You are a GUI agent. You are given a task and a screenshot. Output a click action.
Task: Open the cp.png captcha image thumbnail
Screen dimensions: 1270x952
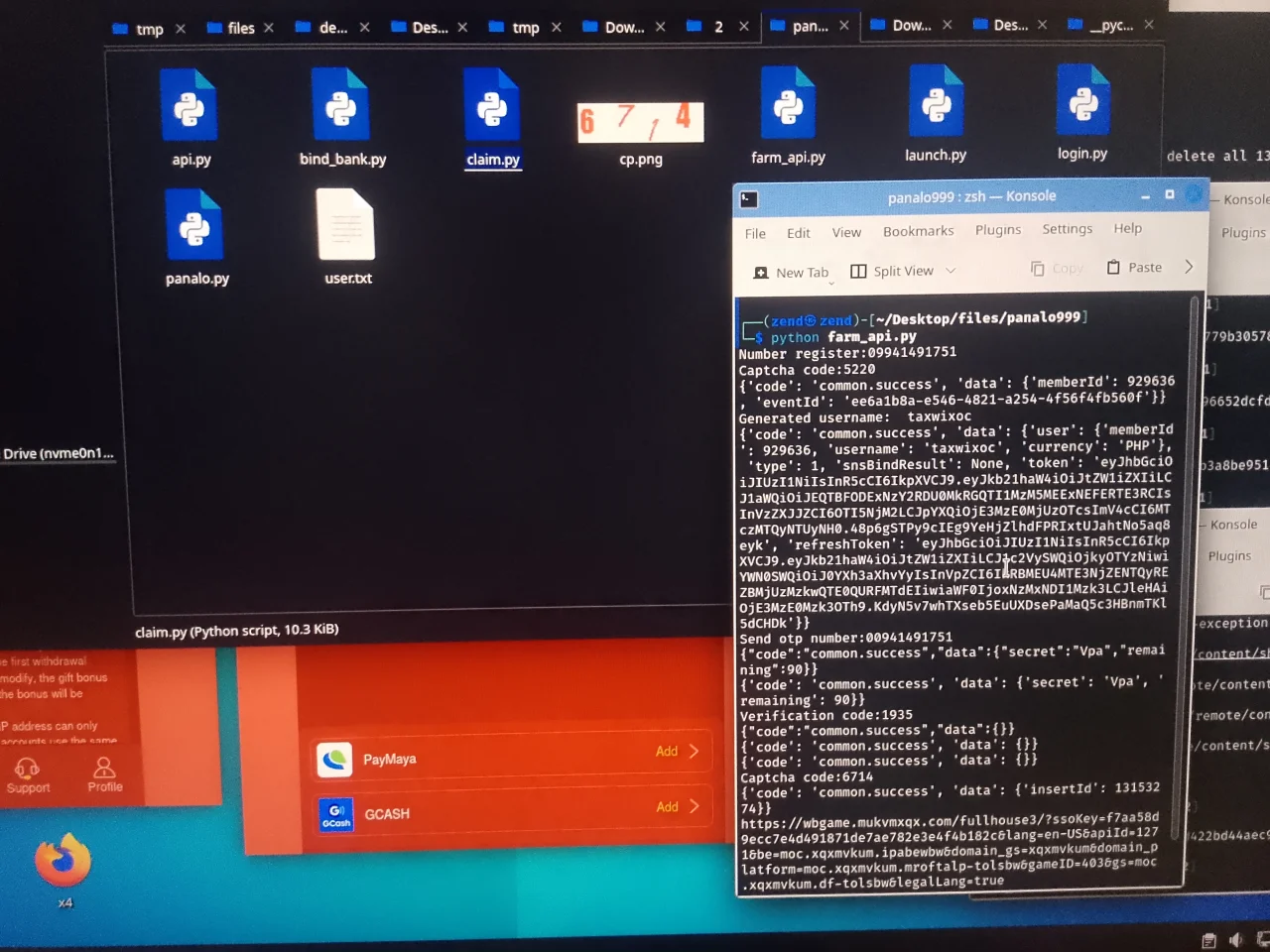[x=641, y=121]
